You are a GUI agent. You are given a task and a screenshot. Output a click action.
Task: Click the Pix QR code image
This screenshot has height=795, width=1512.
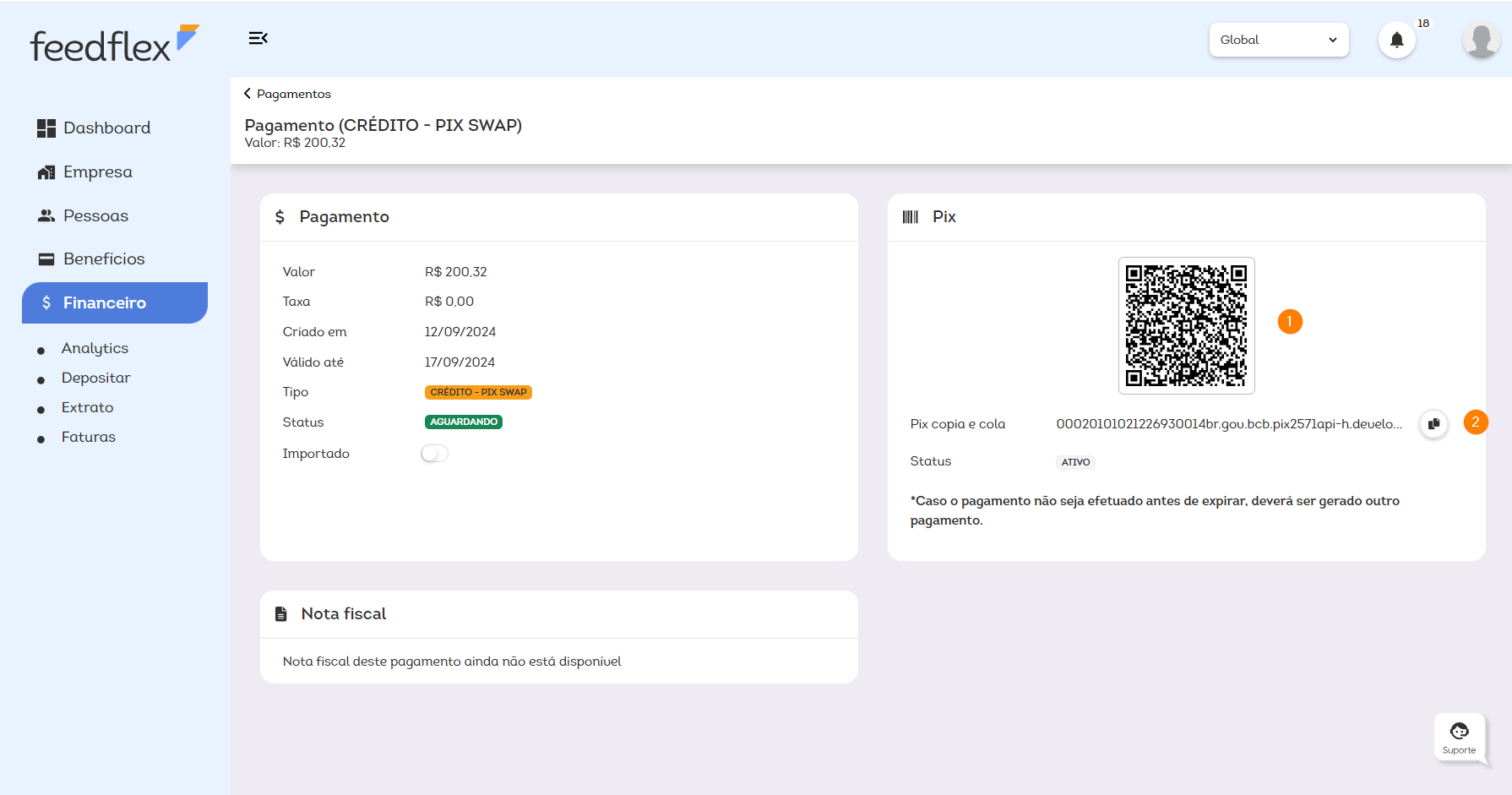pyautogui.click(x=1186, y=325)
